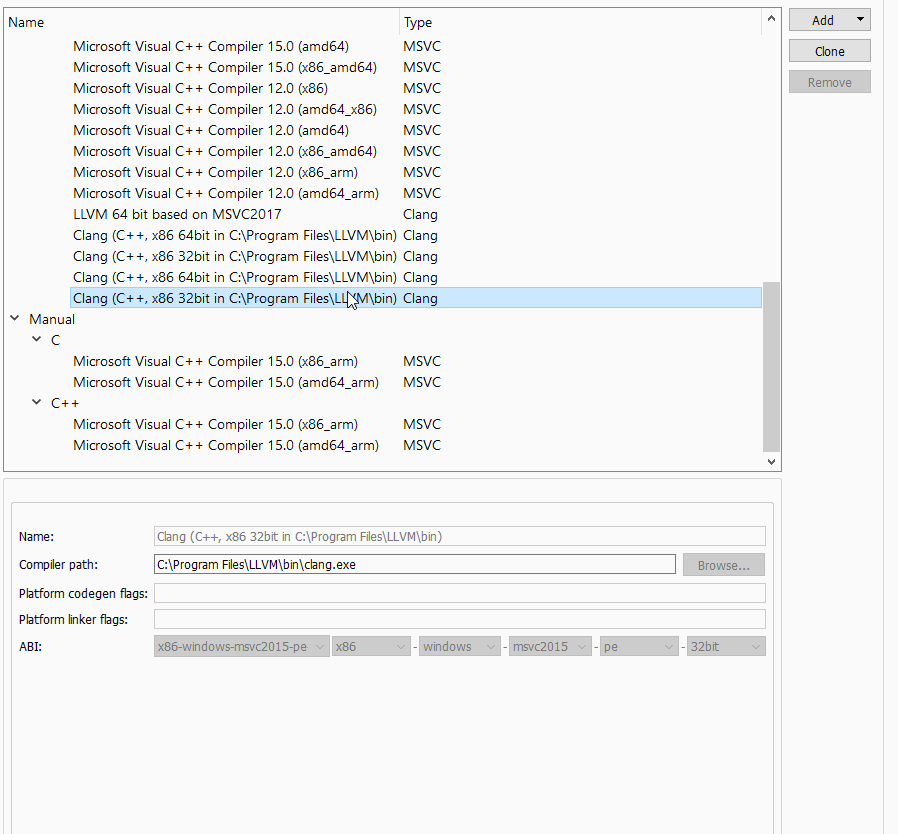Select 15.0 (x86_arm) compiler under Manual C

pyautogui.click(x=215, y=361)
